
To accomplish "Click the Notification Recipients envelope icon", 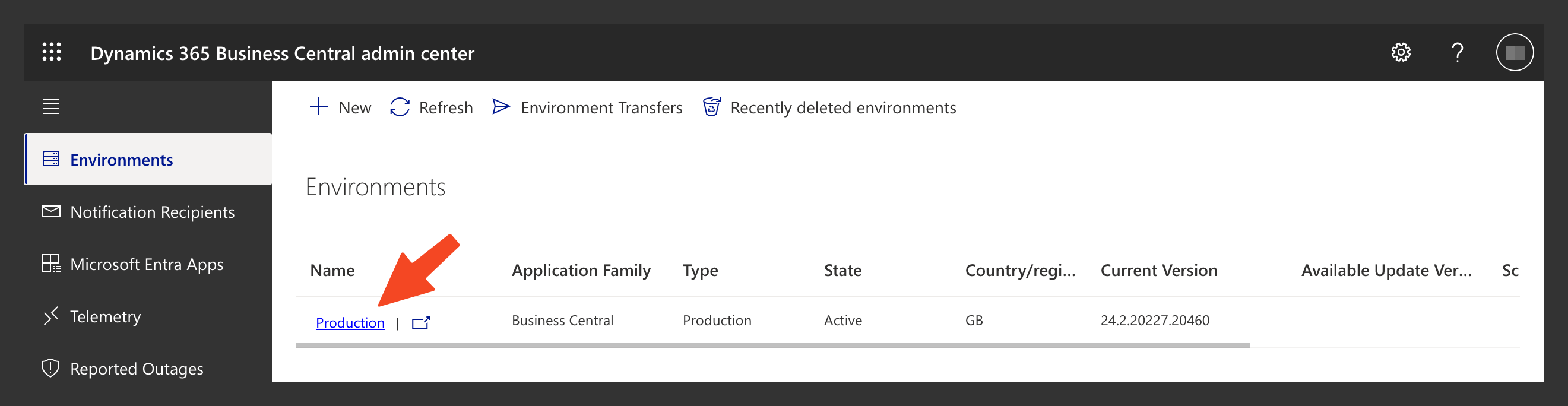I will pos(51,211).
